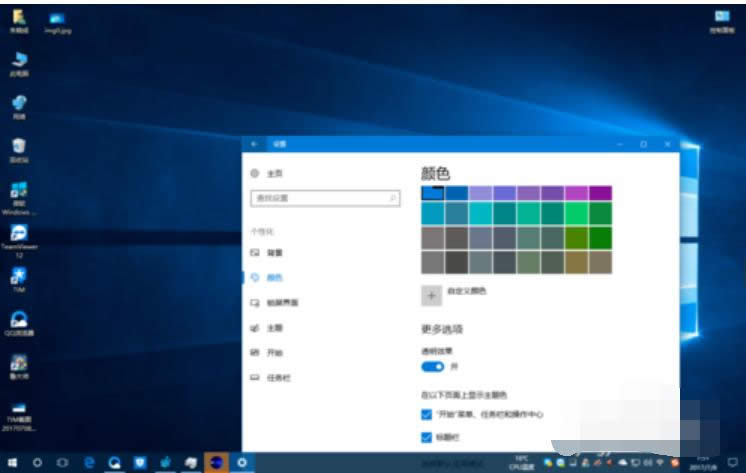The image size is (746, 473).
Task: Go to the Themes (主题) page
Action: (x=274, y=327)
